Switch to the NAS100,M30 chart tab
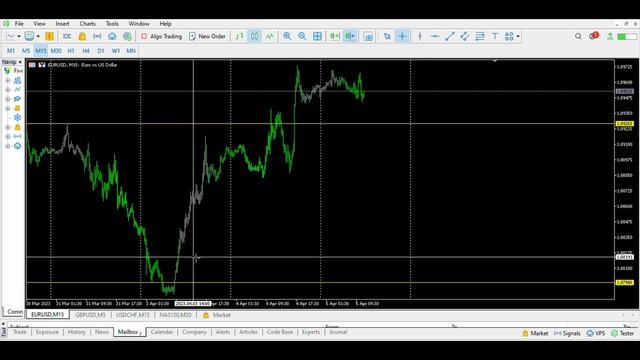Screen dimensions: 640x360 coord(175,315)
